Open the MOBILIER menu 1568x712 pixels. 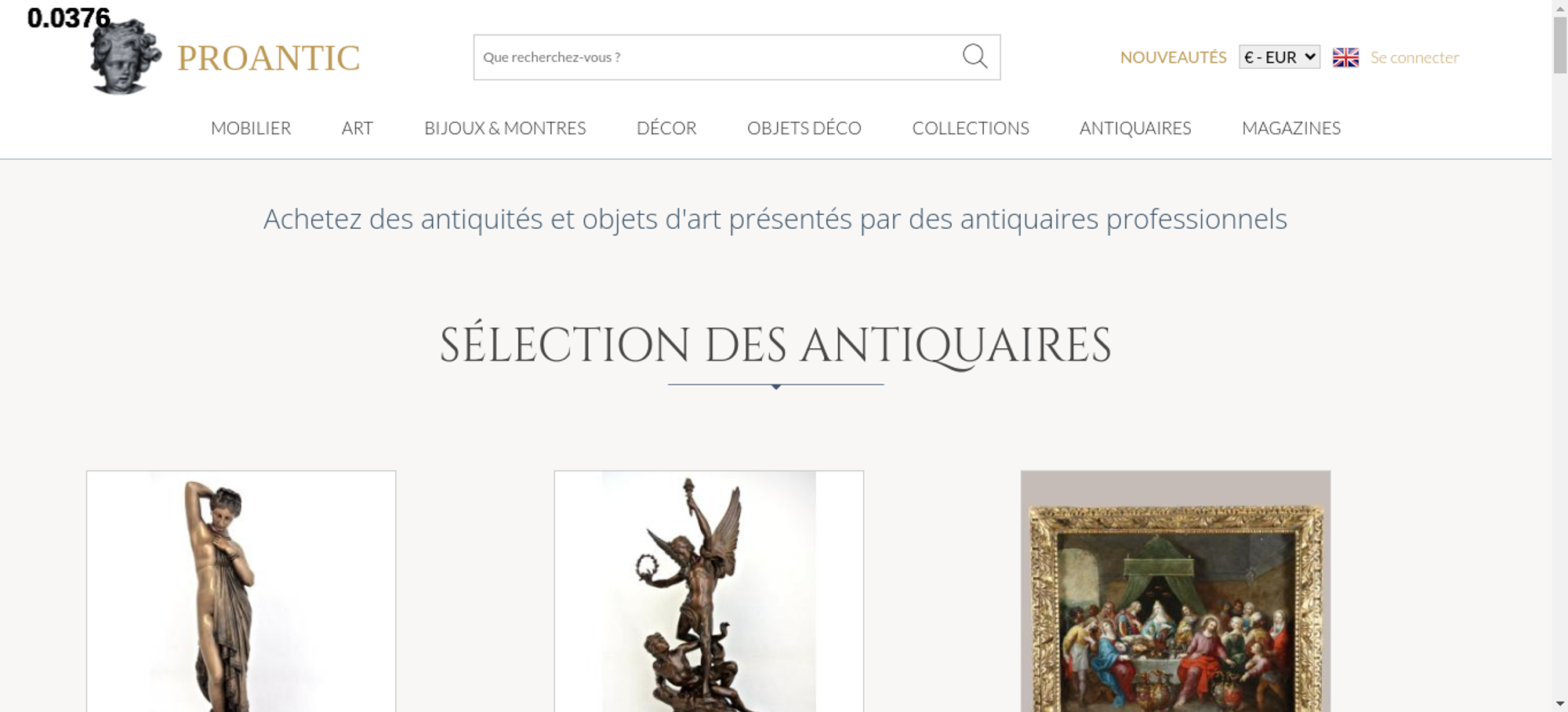[x=251, y=128]
